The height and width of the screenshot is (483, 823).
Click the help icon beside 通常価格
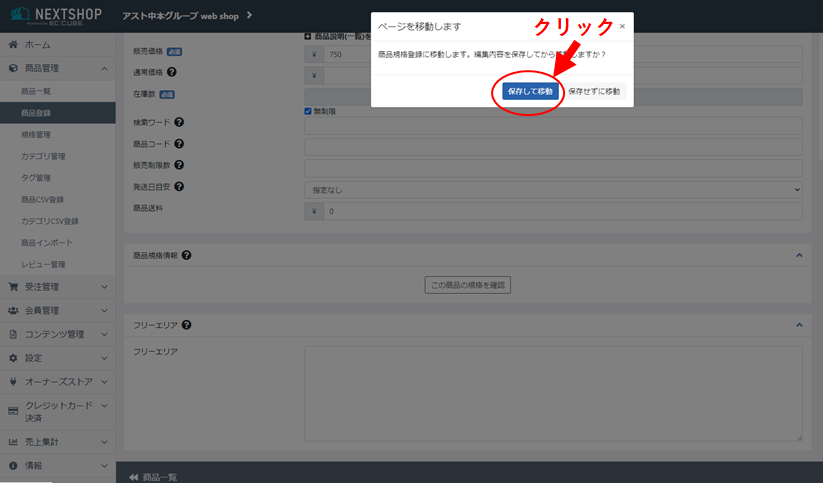[172, 72]
